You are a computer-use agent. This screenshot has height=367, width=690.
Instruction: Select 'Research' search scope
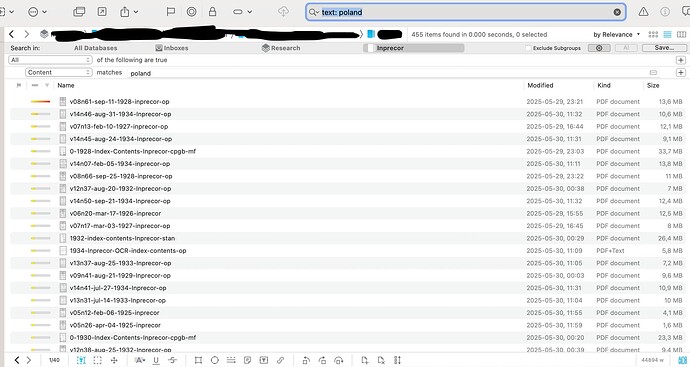[281, 48]
